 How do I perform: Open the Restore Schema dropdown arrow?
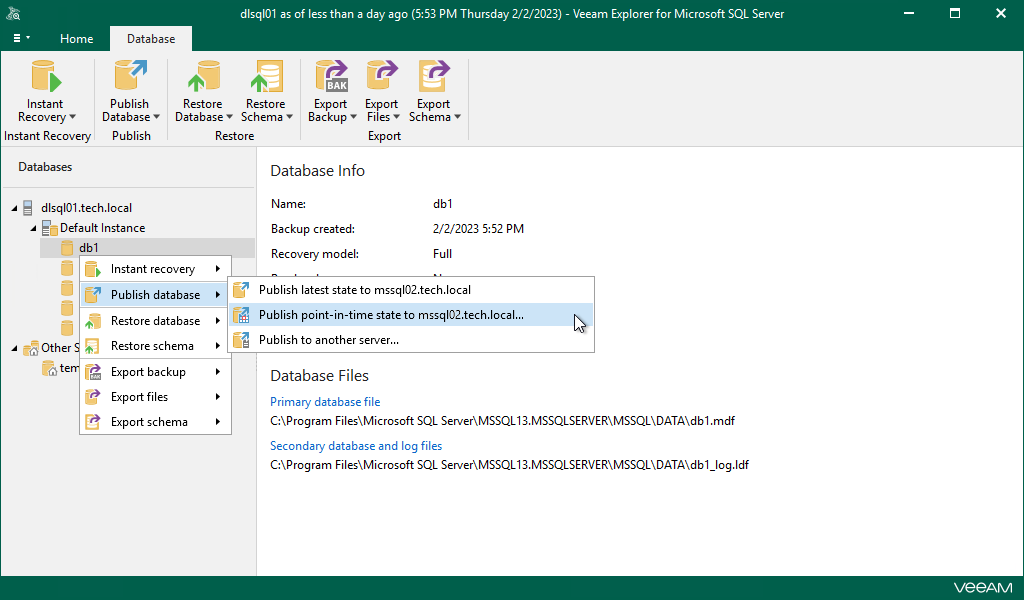pyautogui.click(x=289, y=118)
